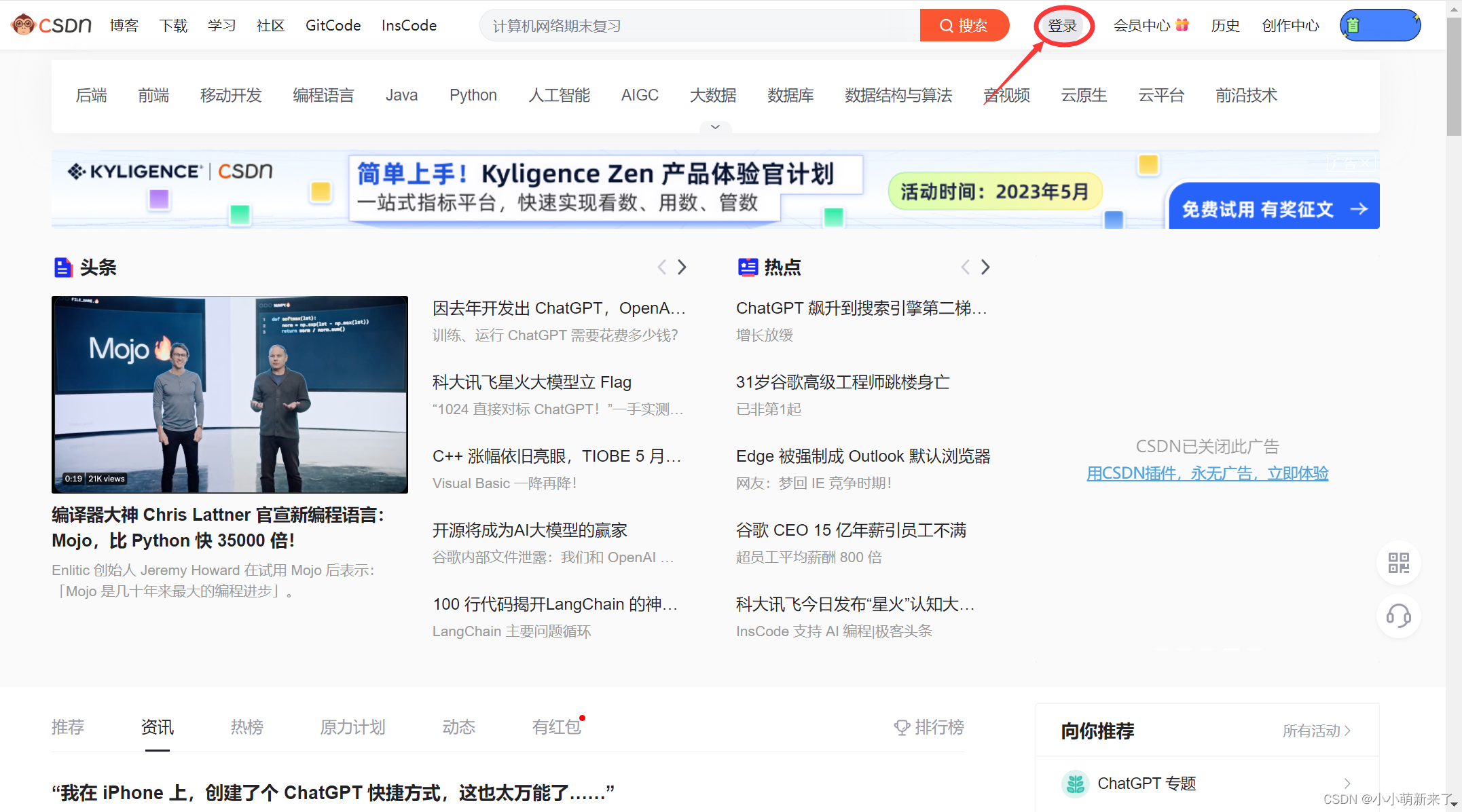Select the 移动开发 category
Screen dimensions: 1462x812
tap(231, 95)
